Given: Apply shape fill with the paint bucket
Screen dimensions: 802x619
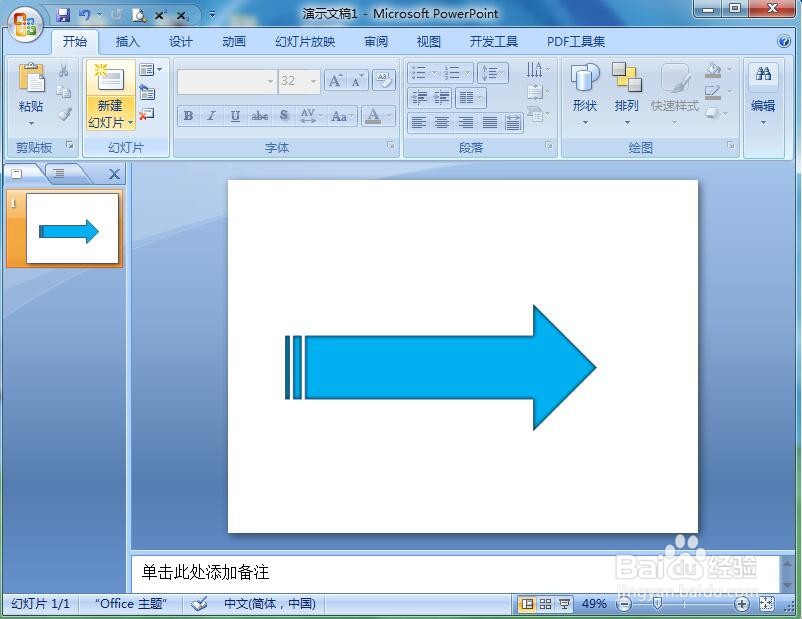Looking at the screenshot, I should 713,70.
